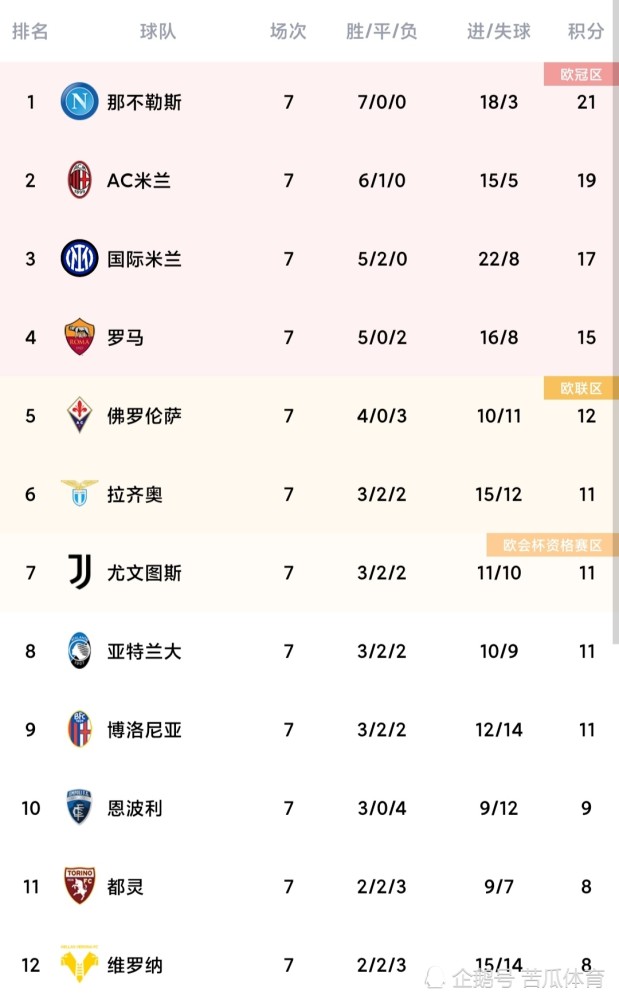This screenshot has height=1000, width=619.
Task: Click the Fiorentina crest icon
Action: click(x=80, y=415)
